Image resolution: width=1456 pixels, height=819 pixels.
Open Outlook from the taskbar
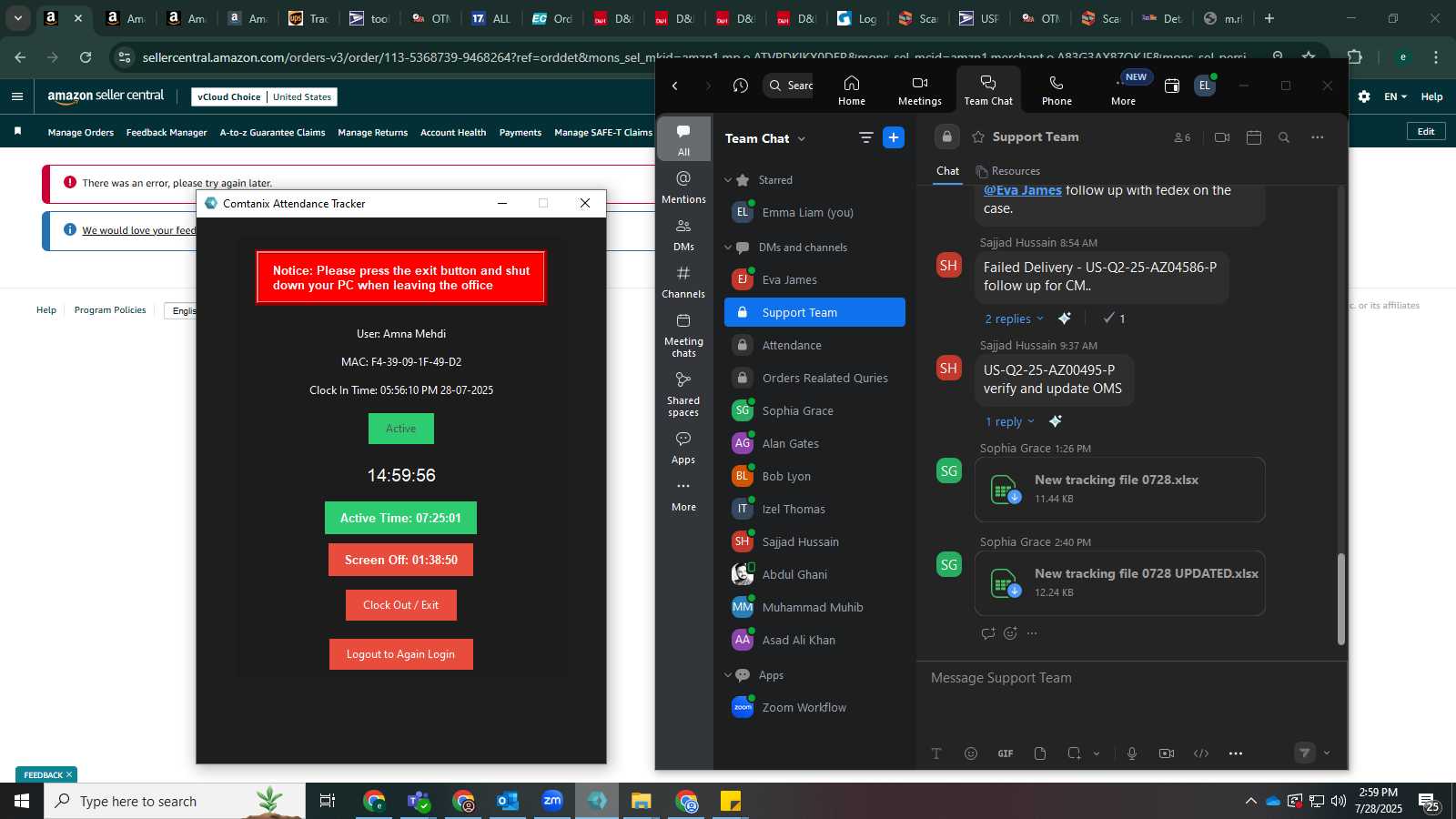coord(508,801)
